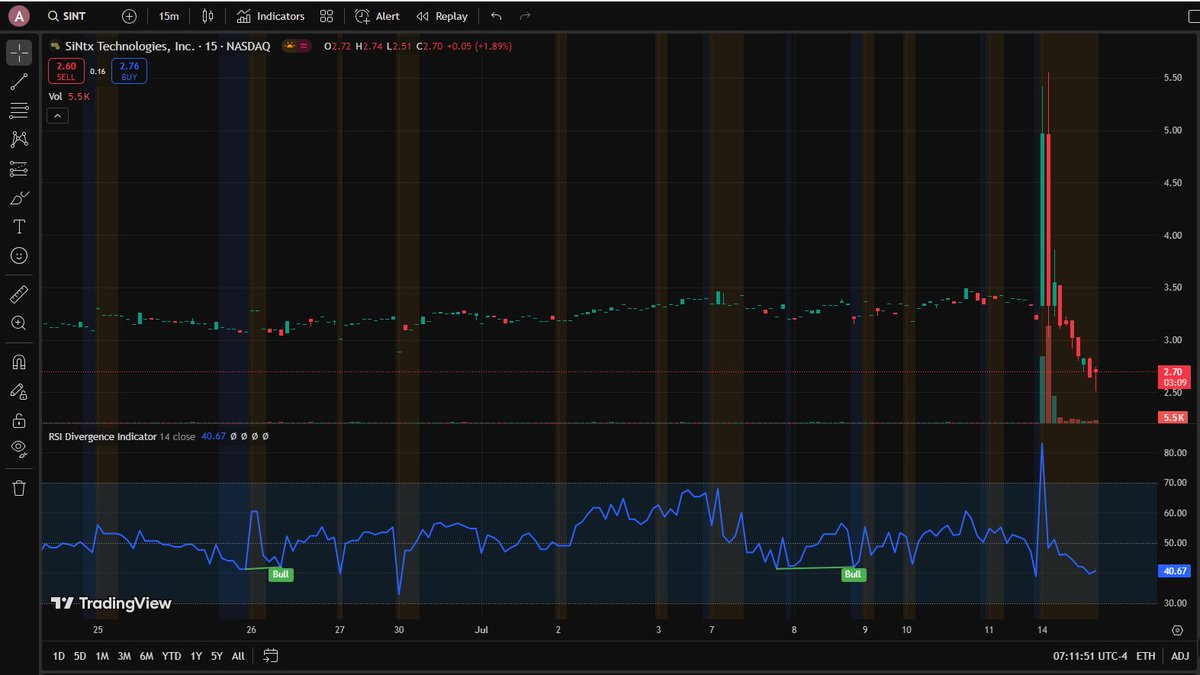The width and height of the screenshot is (1200, 675).
Task: Click the 5.5K volume axis label
Action: click(x=1174, y=417)
